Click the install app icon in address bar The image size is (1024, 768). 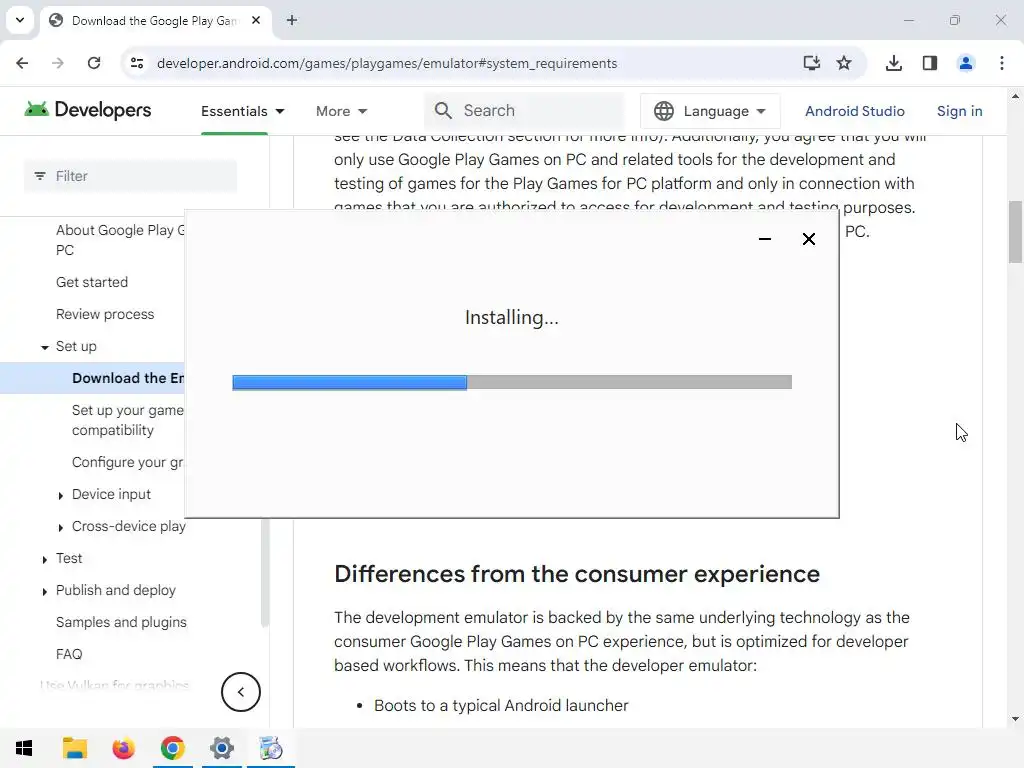[x=811, y=63]
